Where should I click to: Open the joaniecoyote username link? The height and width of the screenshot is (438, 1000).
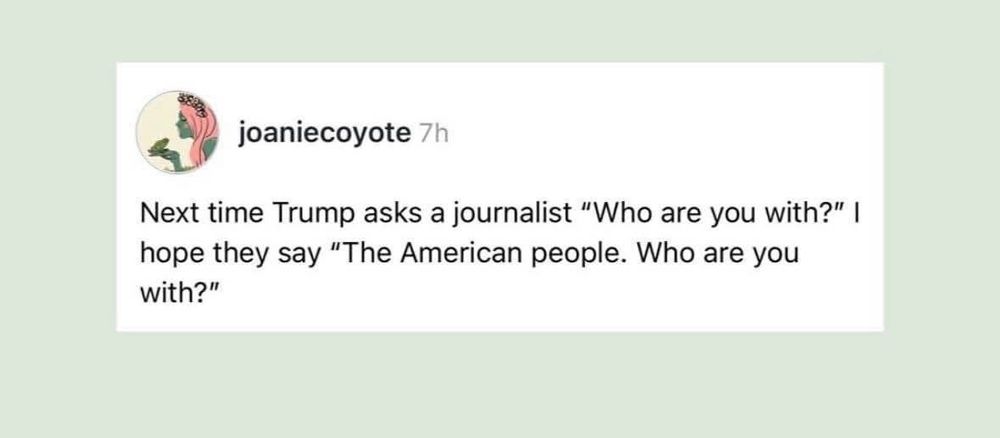tap(325, 134)
